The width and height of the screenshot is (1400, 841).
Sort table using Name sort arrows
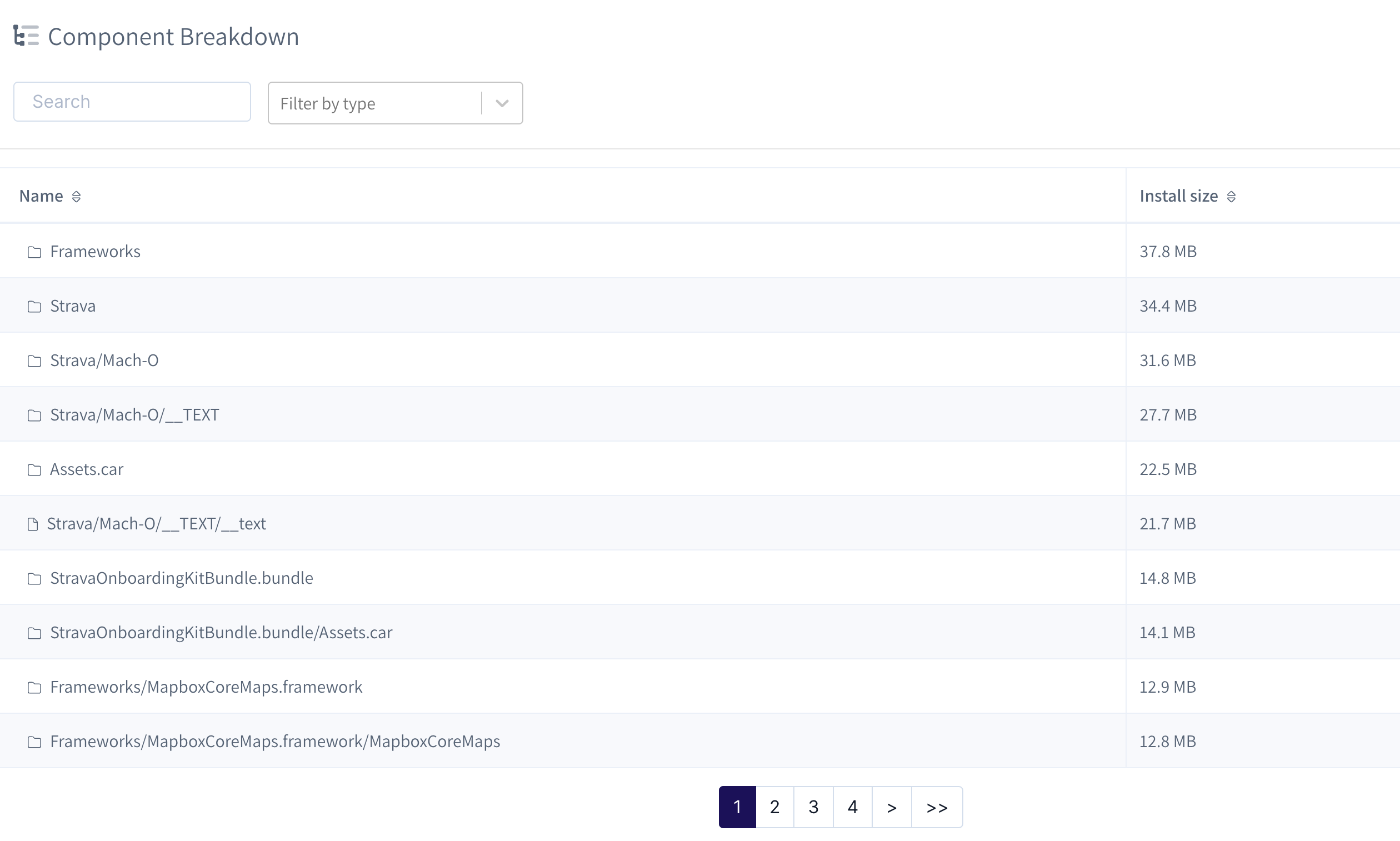[x=76, y=197]
